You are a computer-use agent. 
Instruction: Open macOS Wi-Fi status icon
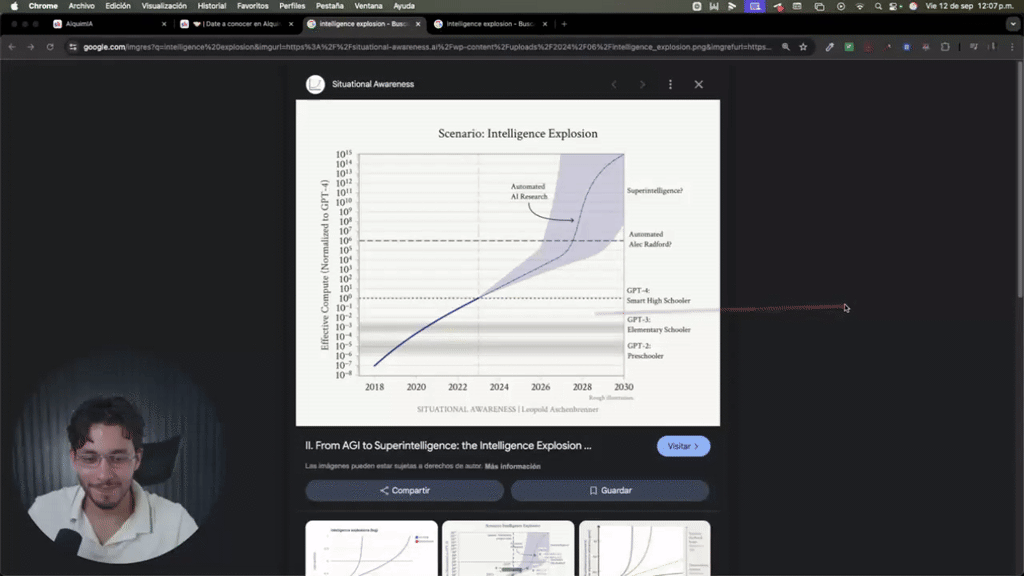859,6
